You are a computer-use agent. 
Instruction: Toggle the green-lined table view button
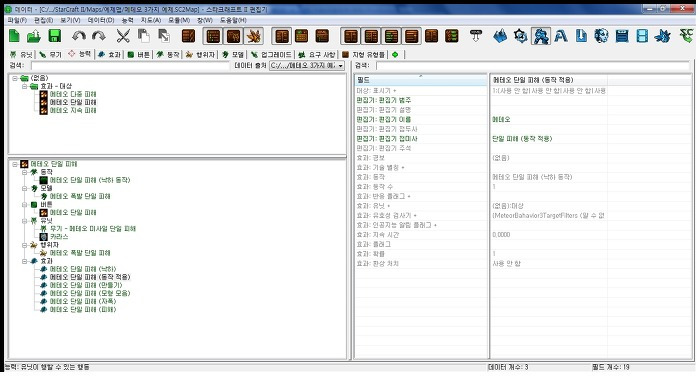click(391, 36)
